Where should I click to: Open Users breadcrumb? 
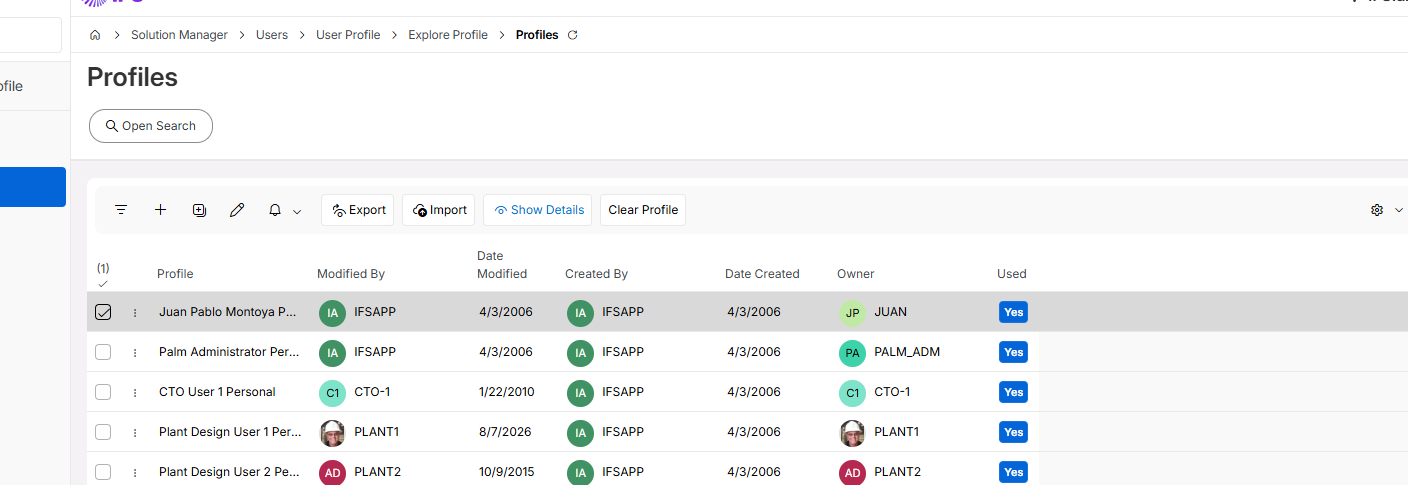pos(272,35)
